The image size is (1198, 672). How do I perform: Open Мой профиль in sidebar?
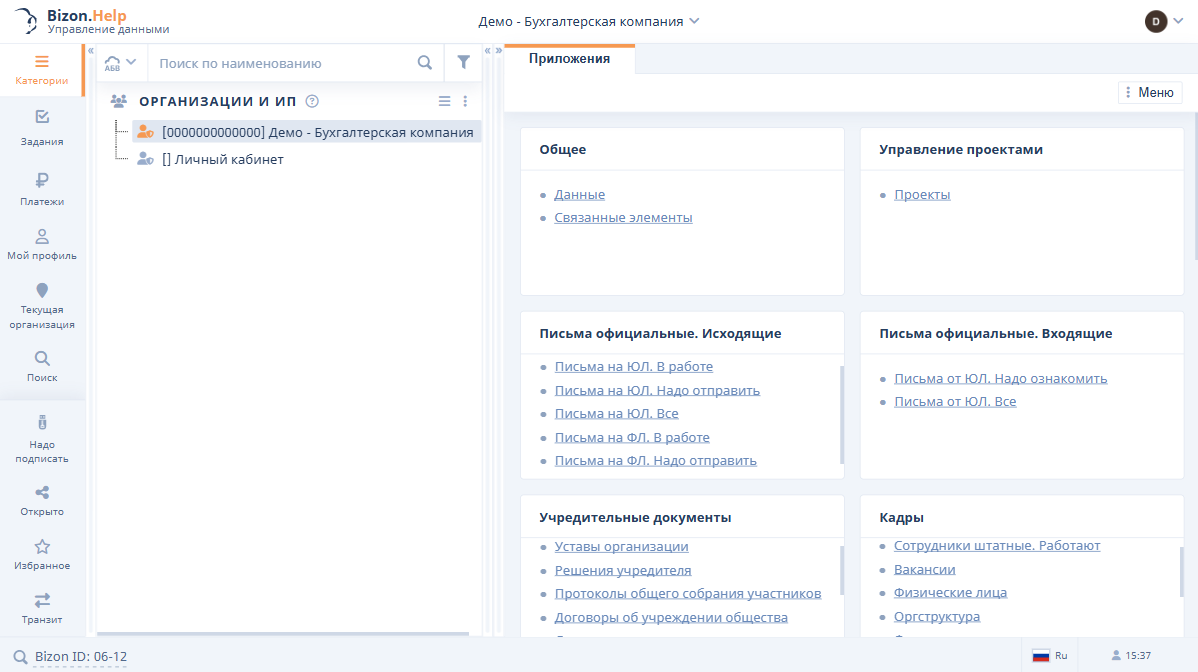pos(42,244)
